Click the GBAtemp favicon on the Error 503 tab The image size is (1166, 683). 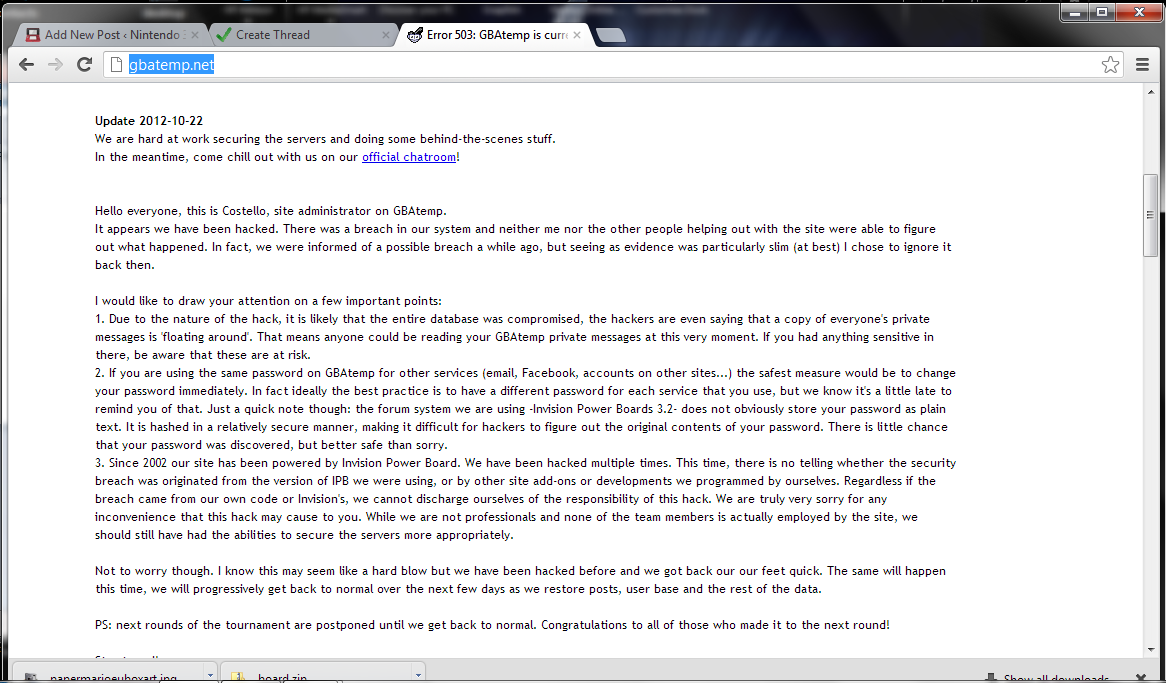[415, 35]
